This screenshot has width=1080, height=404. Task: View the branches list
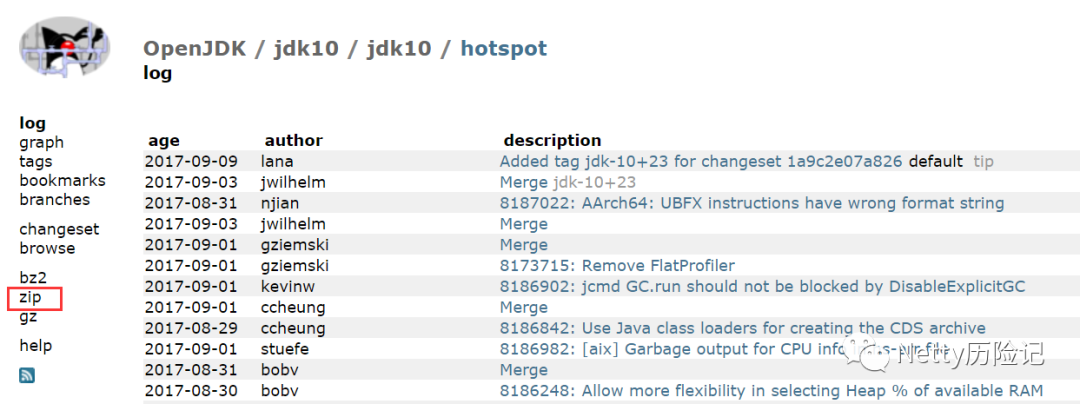click(x=54, y=199)
